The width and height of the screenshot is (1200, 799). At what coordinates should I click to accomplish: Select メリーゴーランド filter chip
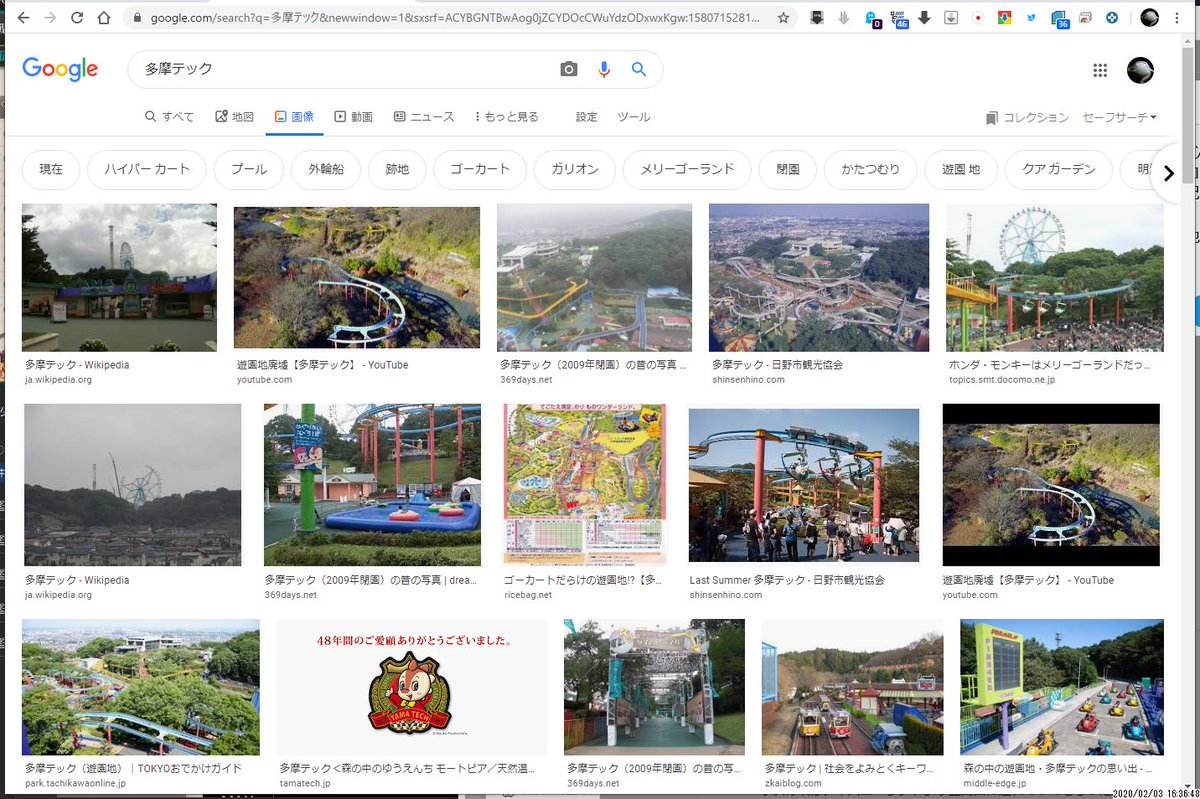click(x=687, y=169)
